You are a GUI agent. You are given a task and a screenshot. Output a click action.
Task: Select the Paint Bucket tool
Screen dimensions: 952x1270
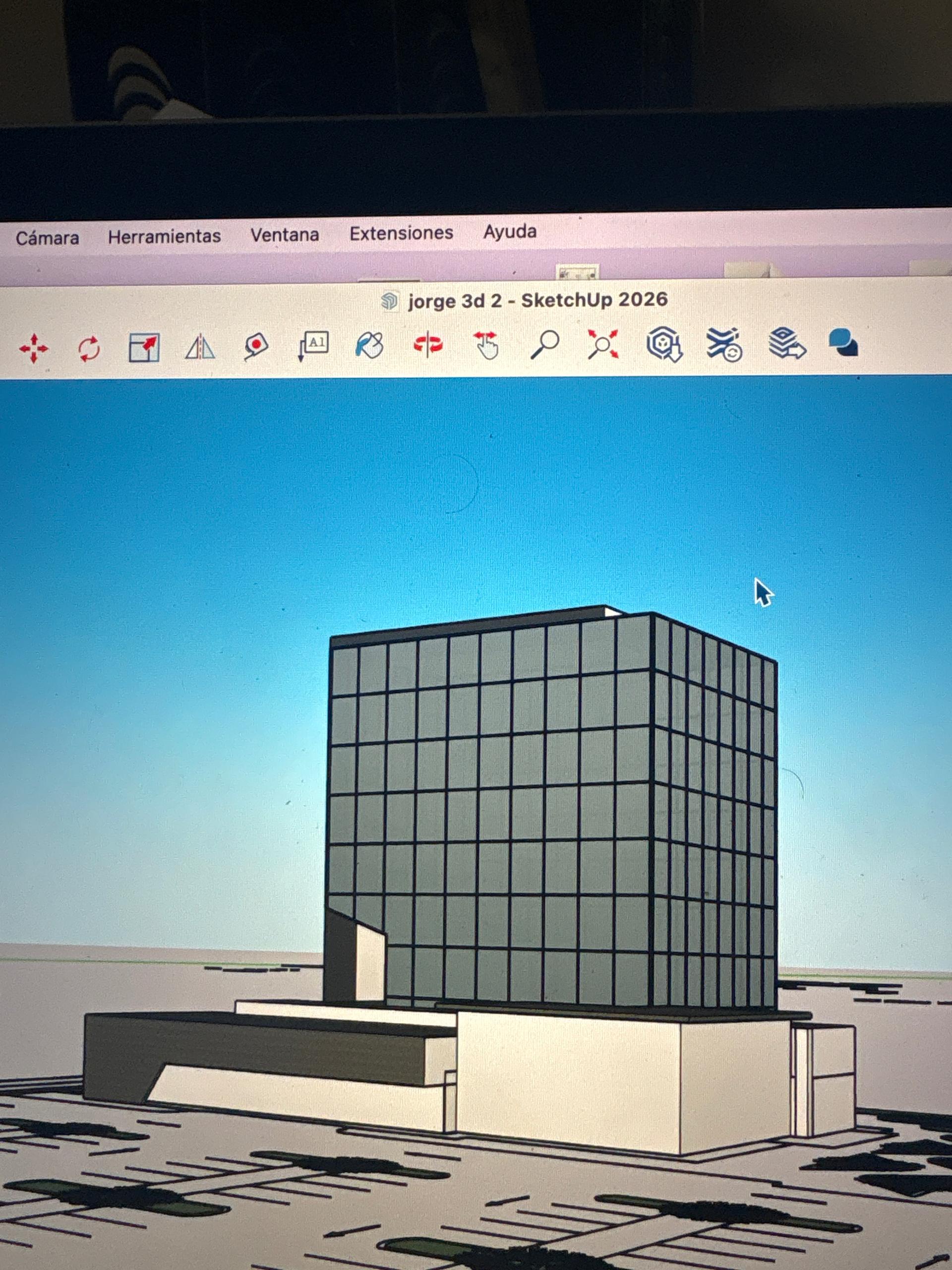pos(369,345)
